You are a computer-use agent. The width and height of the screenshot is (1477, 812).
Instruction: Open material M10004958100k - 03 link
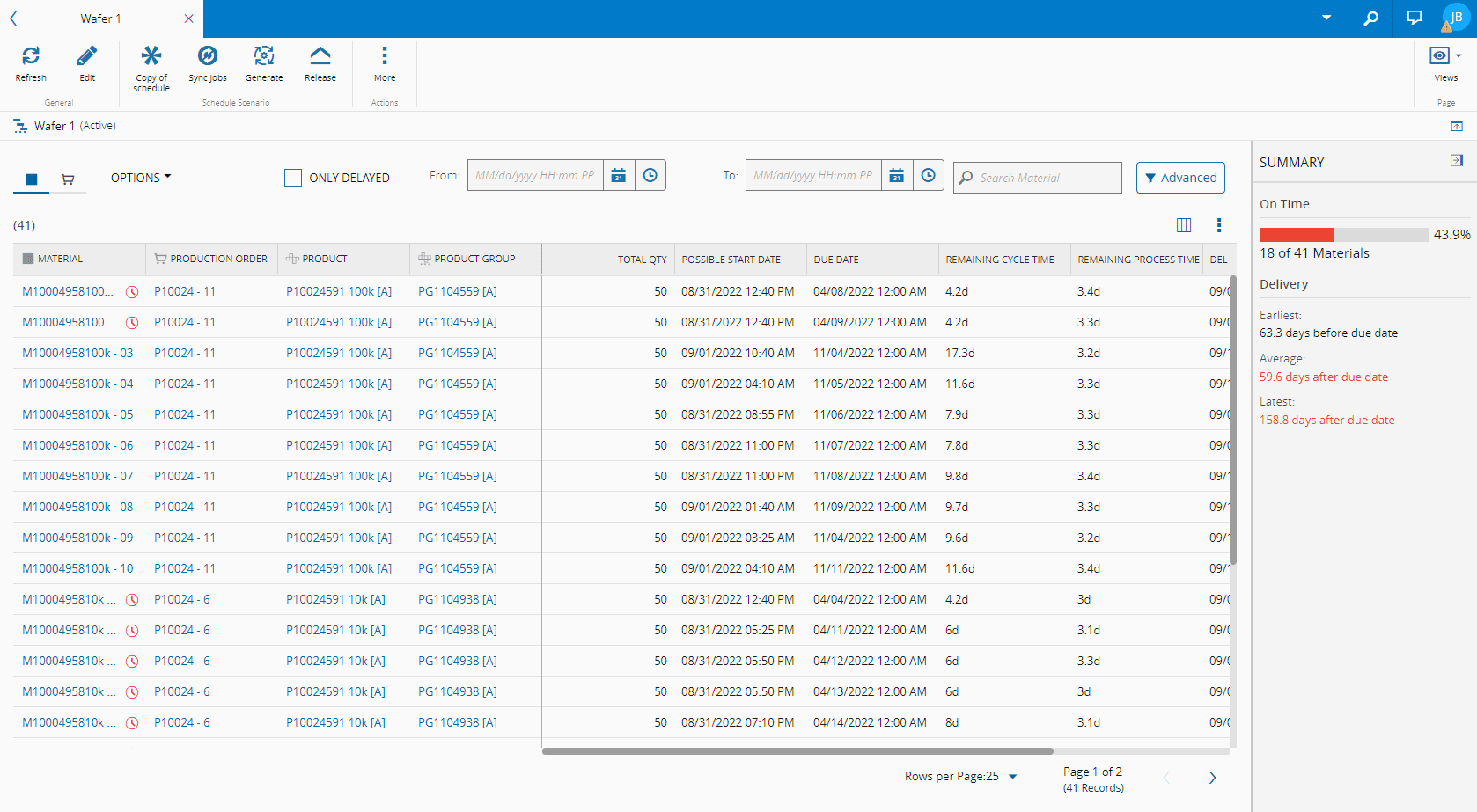[77, 353]
